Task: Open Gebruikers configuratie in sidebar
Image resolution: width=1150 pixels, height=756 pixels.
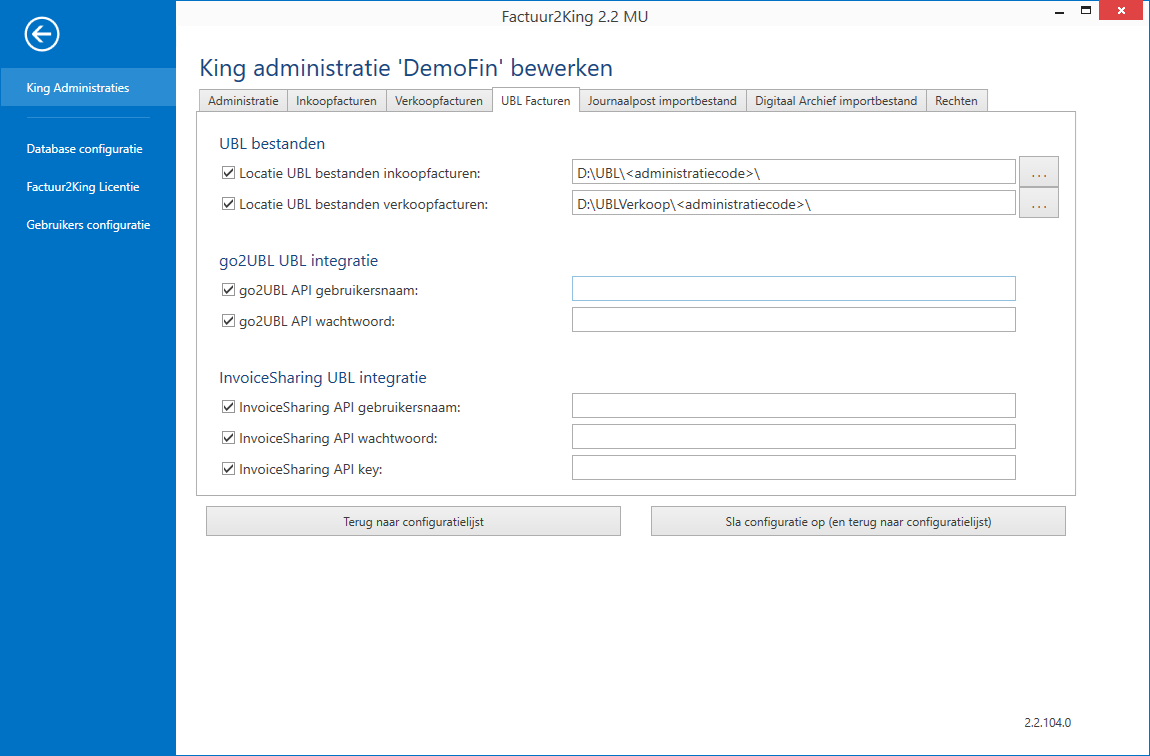Action: (88, 225)
